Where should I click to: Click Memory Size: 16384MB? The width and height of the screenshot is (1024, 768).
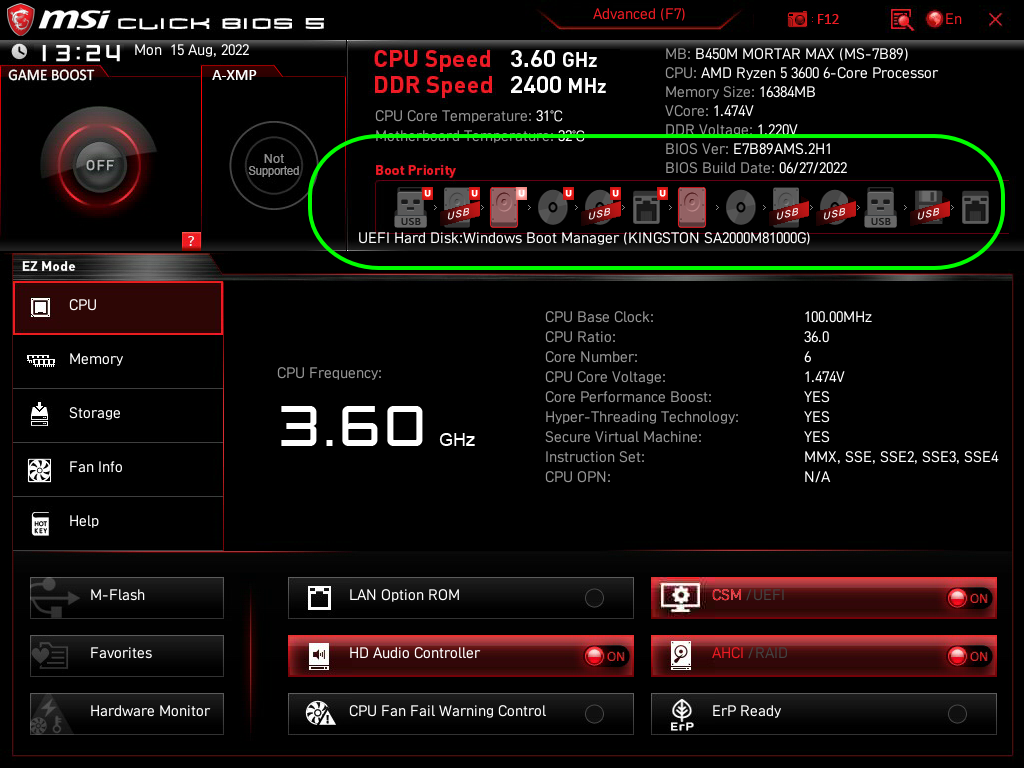click(x=740, y=92)
